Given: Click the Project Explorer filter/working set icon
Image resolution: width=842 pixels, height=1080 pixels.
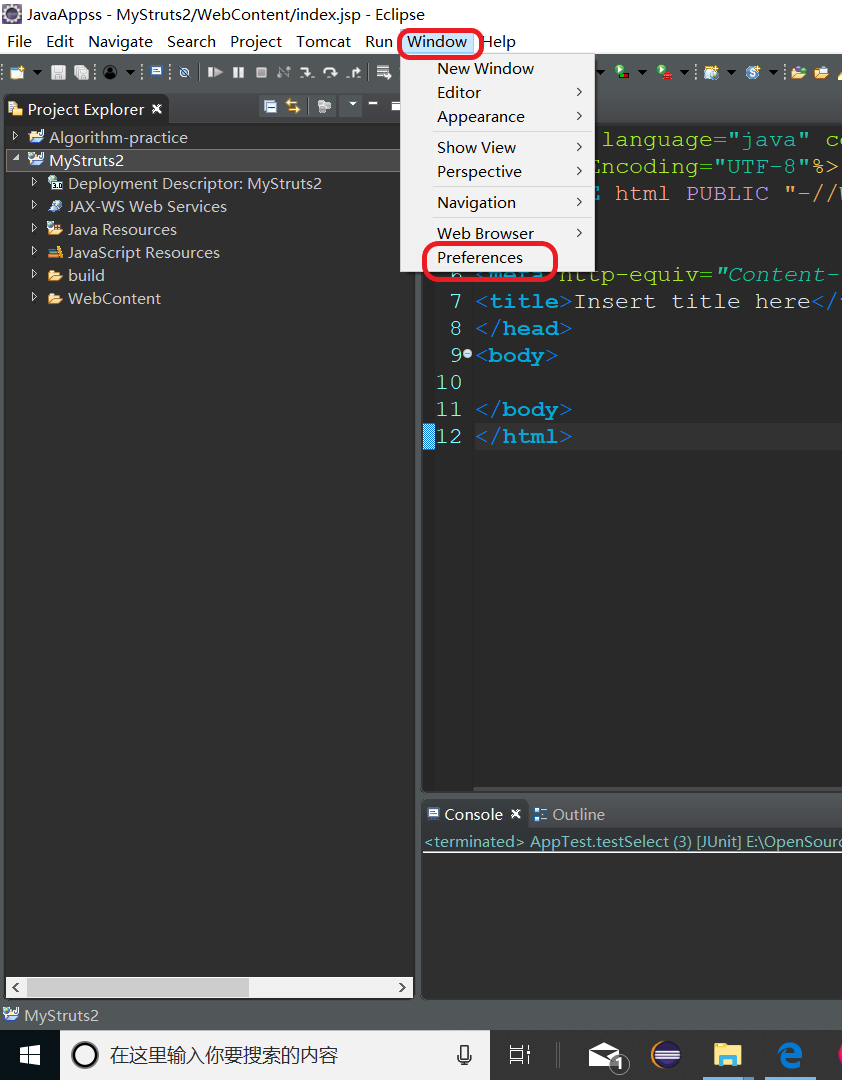Looking at the screenshot, I should pyautogui.click(x=324, y=107).
